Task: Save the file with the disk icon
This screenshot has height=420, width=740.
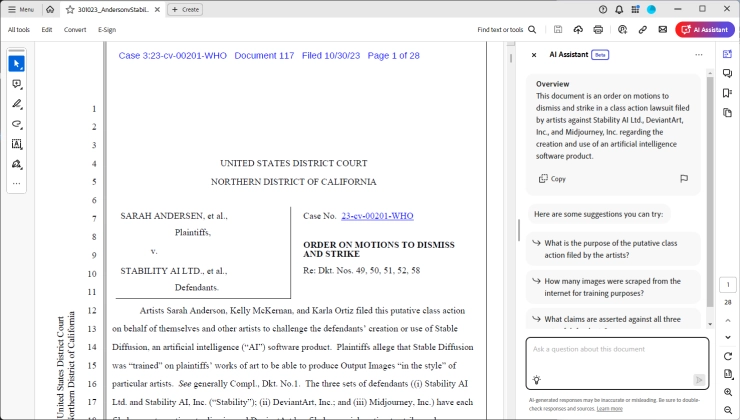Action: tap(558, 29)
